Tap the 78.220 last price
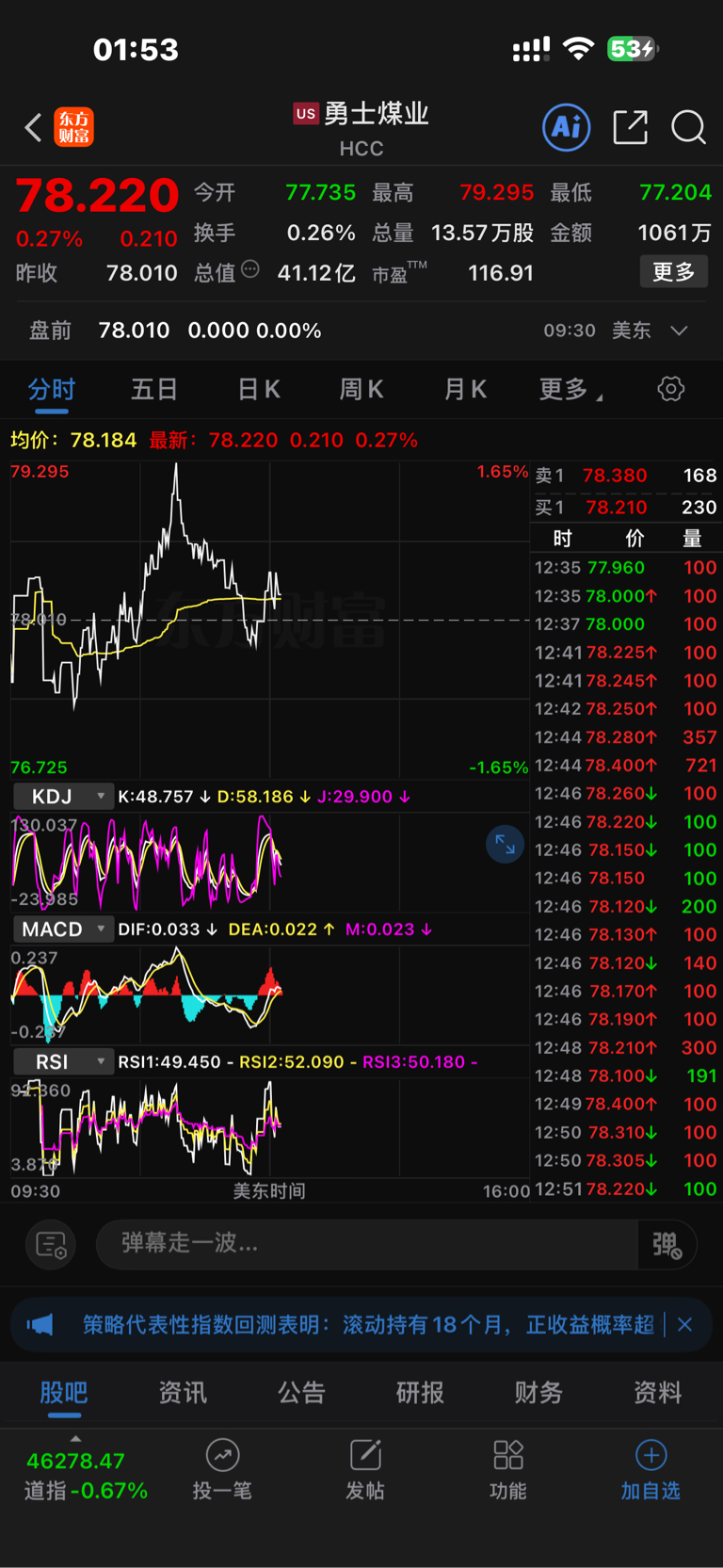The height and width of the screenshot is (1568, 723). point(97,196)
